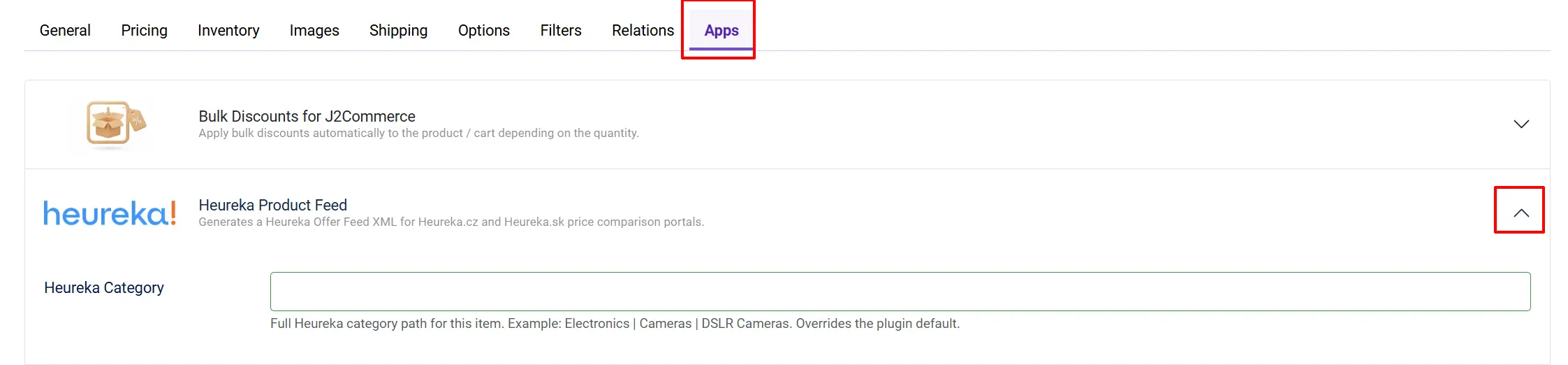Click the category path example help text

[615, 324]
